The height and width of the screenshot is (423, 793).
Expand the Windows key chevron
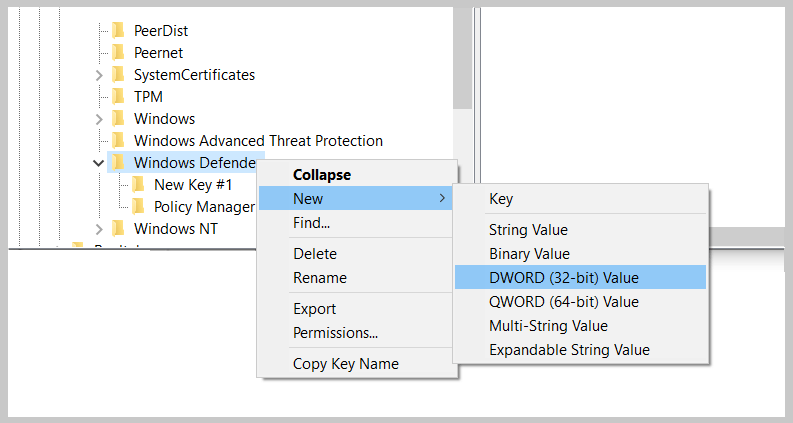click(99, 119)
